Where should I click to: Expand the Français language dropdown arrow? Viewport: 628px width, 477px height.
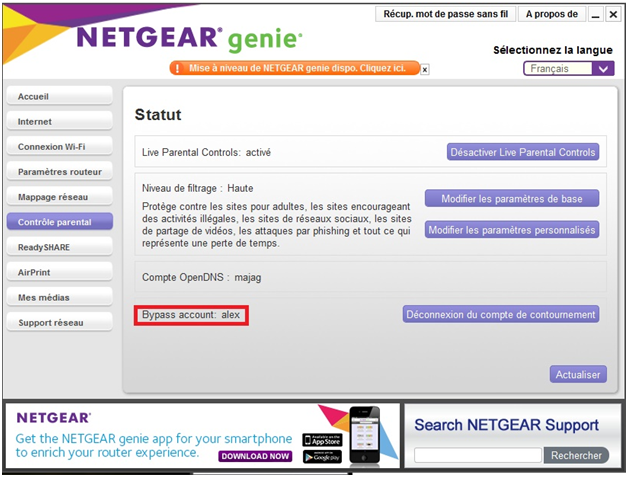tap(603, 69)
